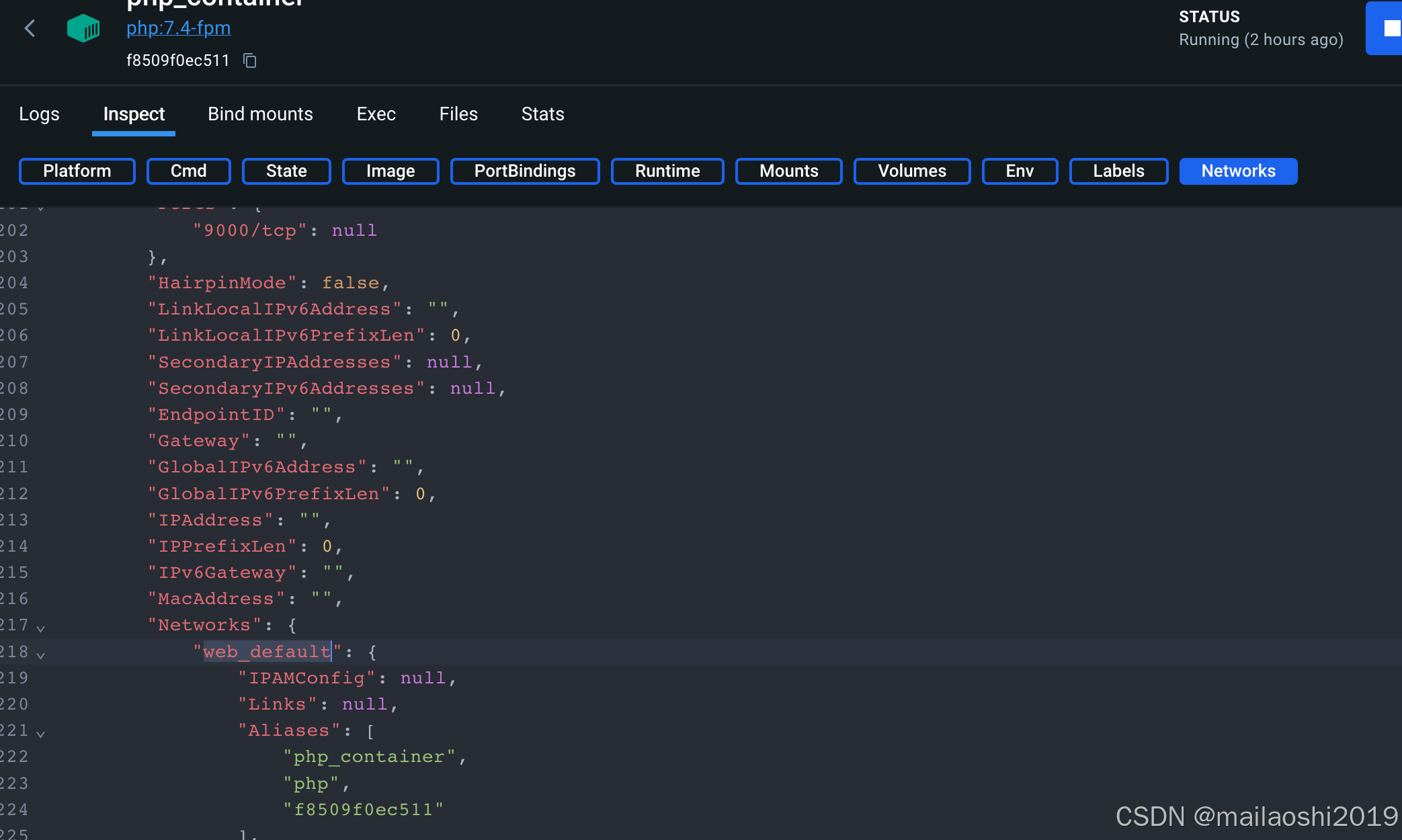The image size is (1402, 840).
Task: Select the highlighted web_default text
Action: coord(267,651)
